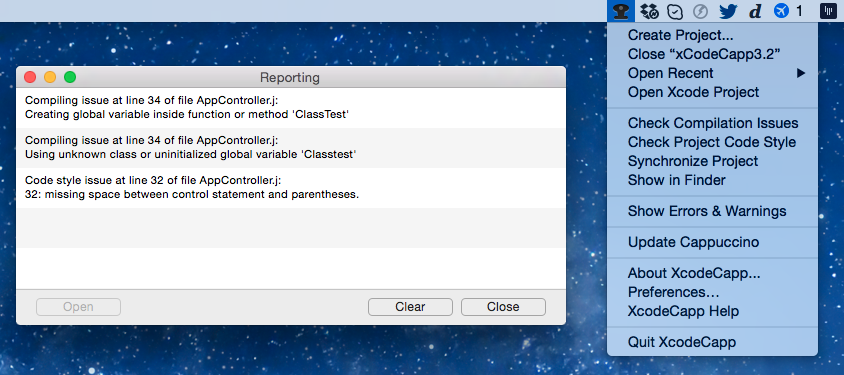Select the code style issue at line 32
This screenshot has height=375, width=844.
(291, 188)
